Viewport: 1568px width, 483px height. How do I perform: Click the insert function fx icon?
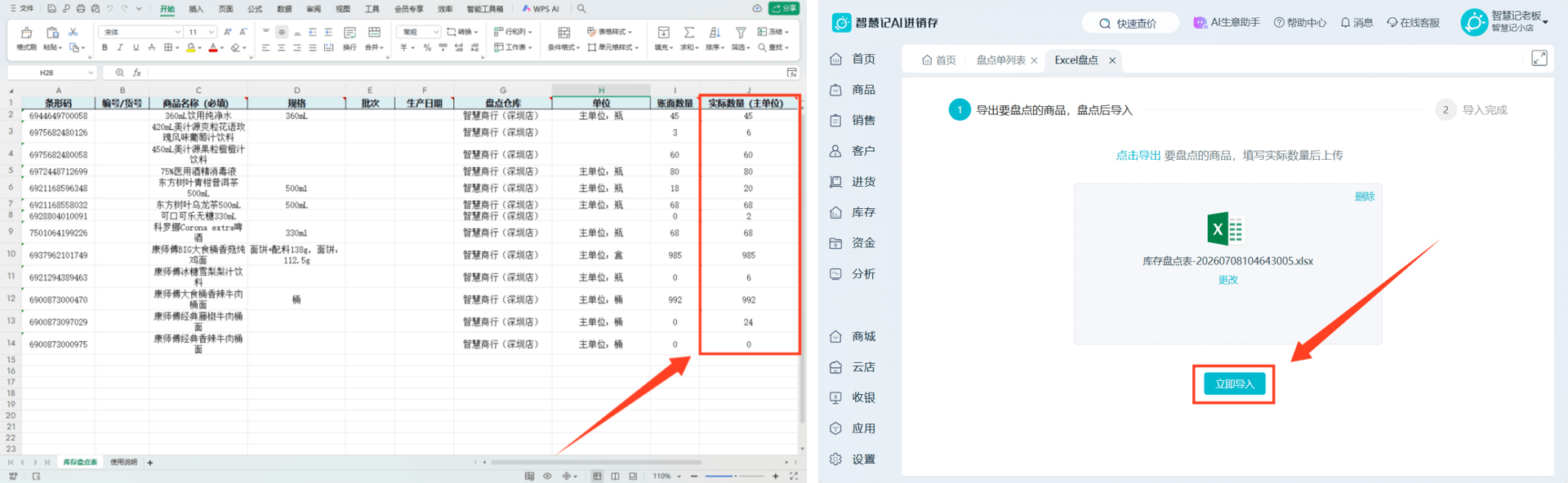pos(137,73)
